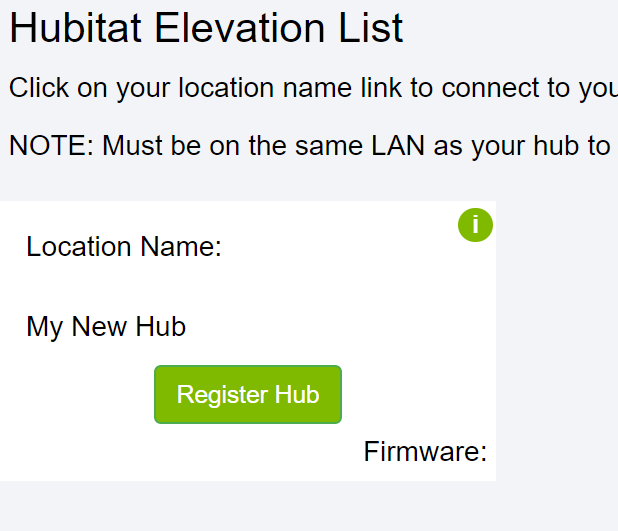Viewport: 618px width, 531px height.
Task: Open the My New Hub location
Action: point(106,327)
